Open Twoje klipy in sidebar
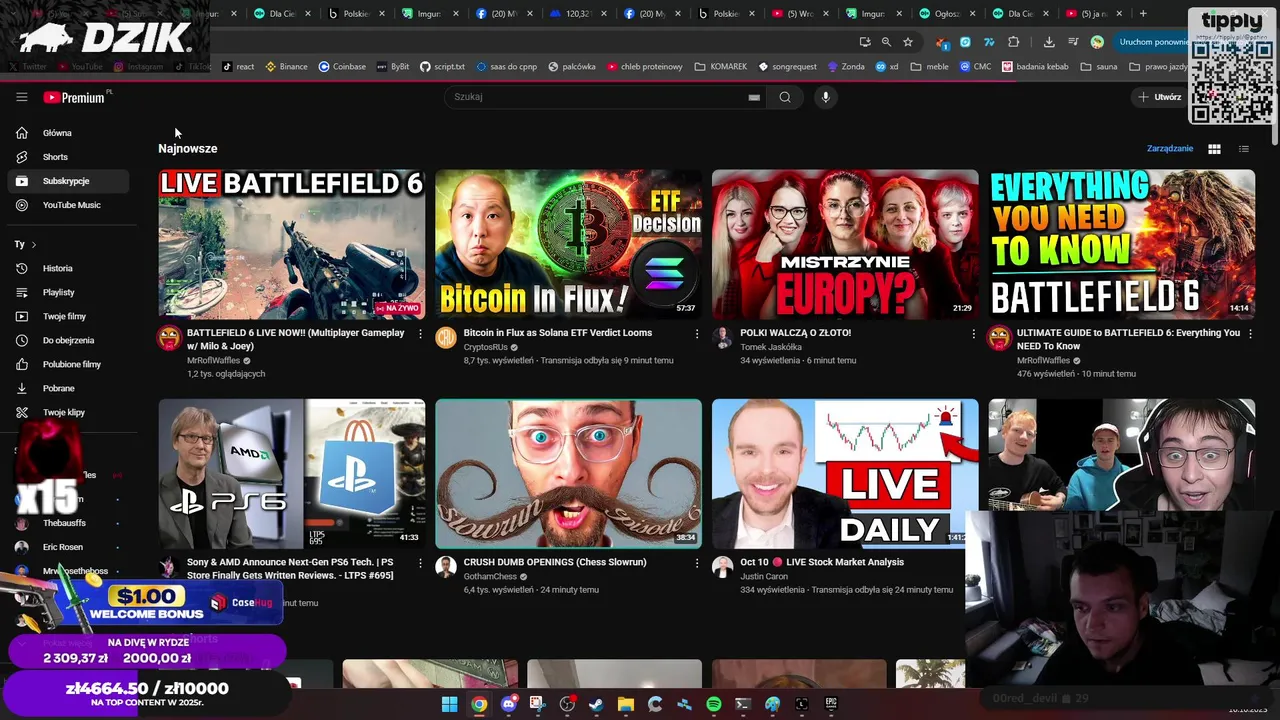 tap(68, 413)
